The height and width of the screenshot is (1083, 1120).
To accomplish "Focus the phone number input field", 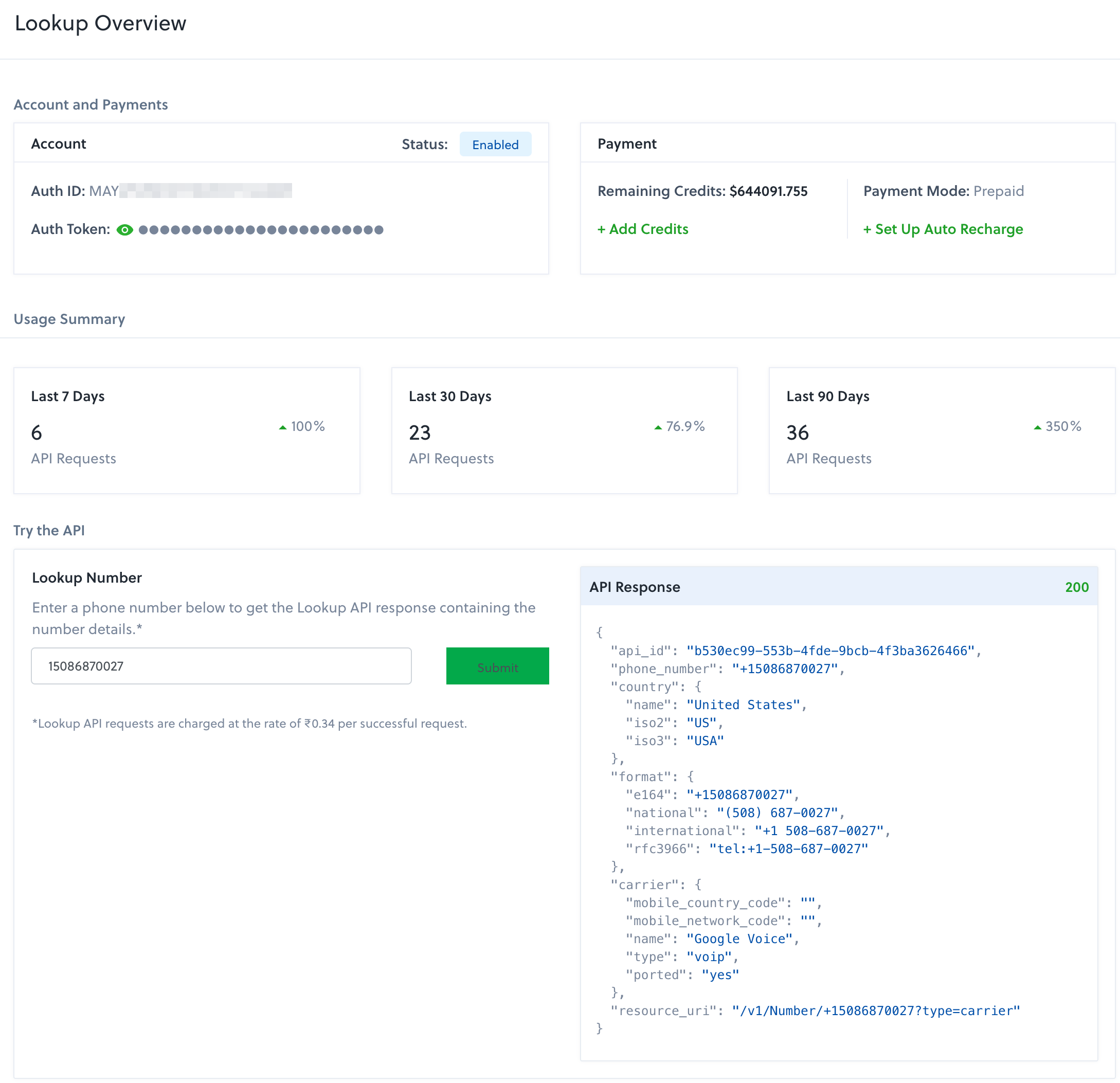I will click(x=221, y=666).
